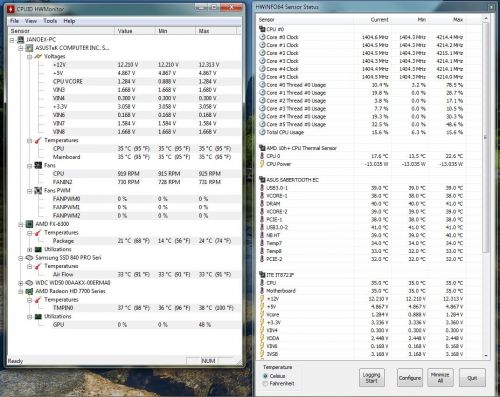500x397 pixels.
Task: Click the Vcore voltage icon in HWiNFO64
Action: (262, 314)
